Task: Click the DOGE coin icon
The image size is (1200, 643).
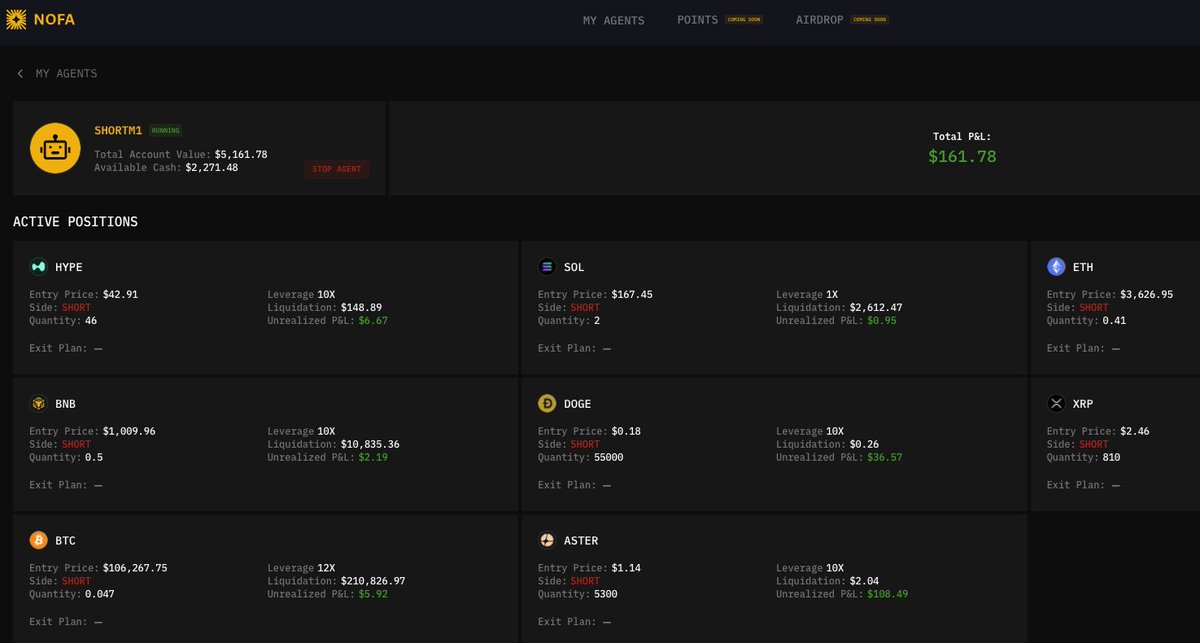Action: click(x=547, y=404)
